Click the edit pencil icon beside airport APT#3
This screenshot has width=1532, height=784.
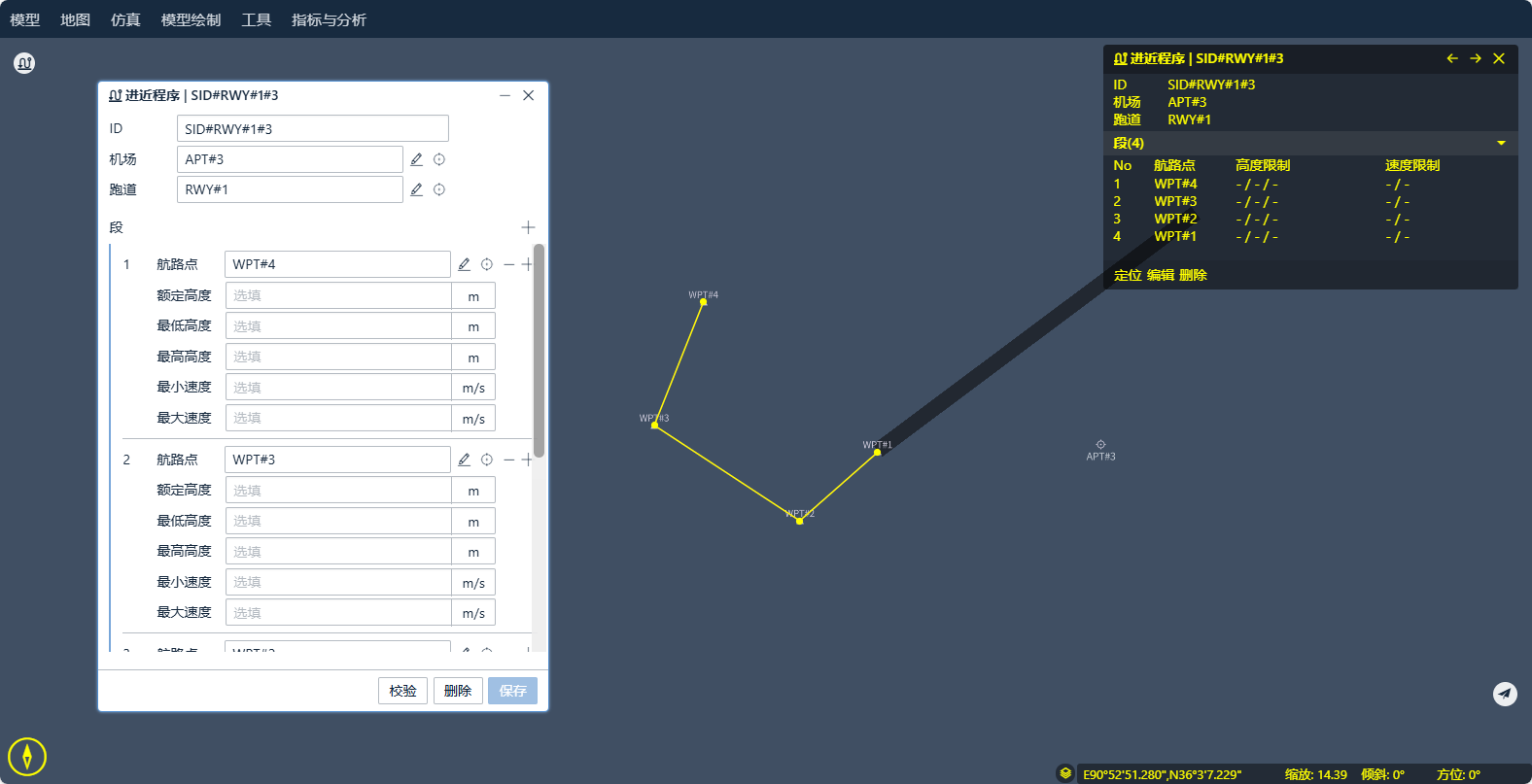pyautogui.click(x=416, y=159)
